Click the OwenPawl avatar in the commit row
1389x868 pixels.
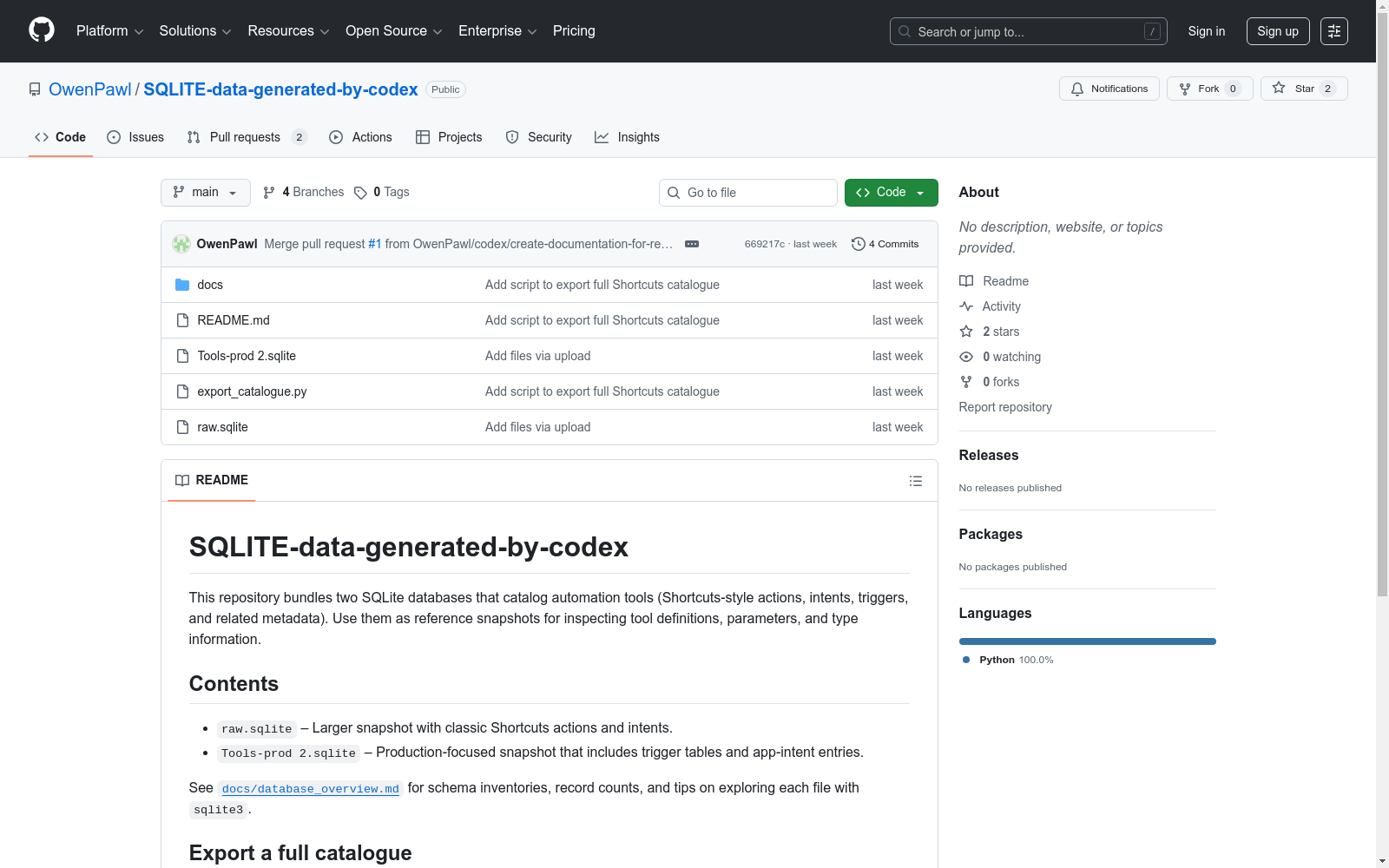point(181,244)
